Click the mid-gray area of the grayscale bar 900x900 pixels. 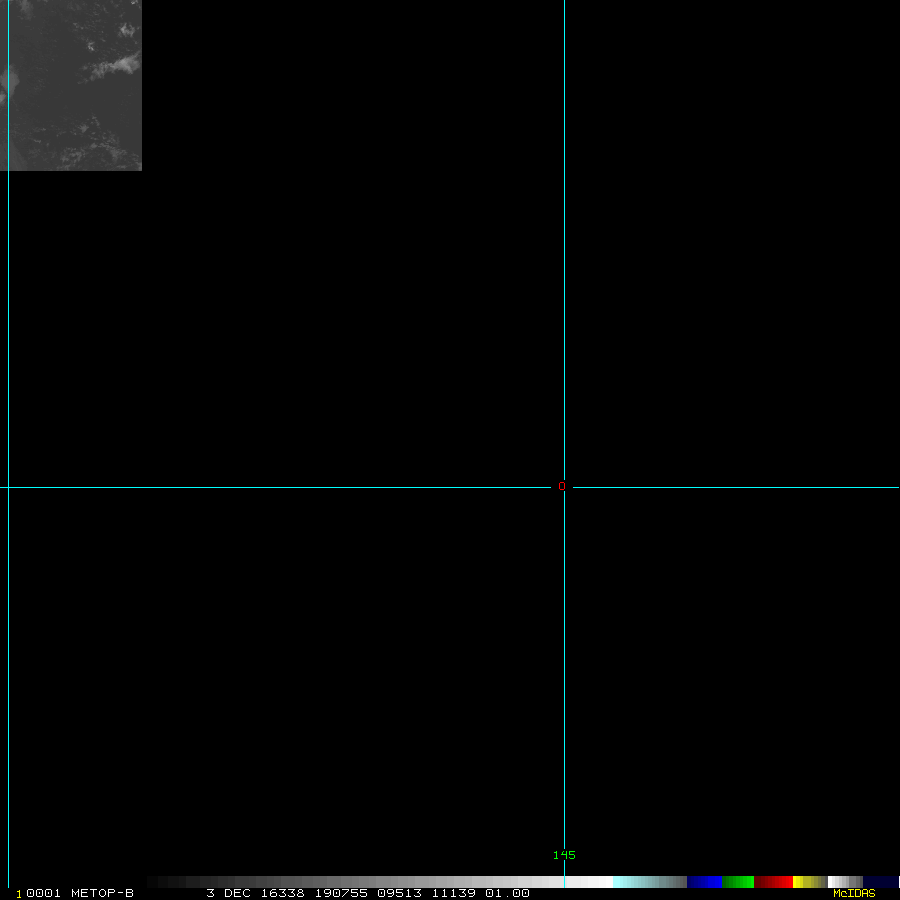[x=356, y=882]
